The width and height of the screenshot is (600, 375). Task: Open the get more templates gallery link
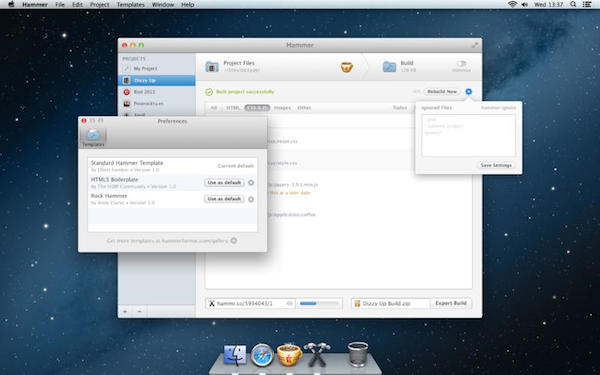tap(167, 241)
